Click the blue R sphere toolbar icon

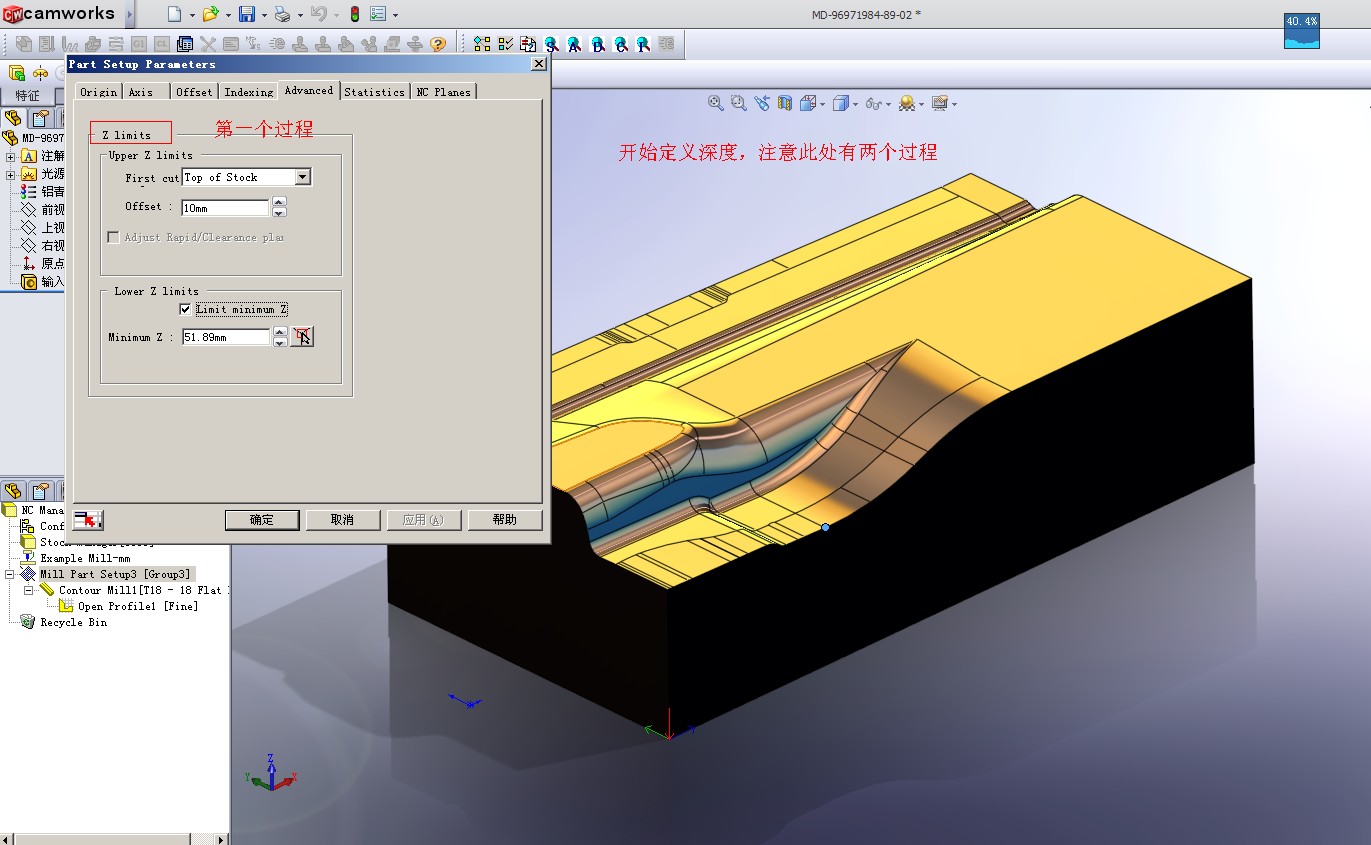pyautogui.click(x=643, y=44)
